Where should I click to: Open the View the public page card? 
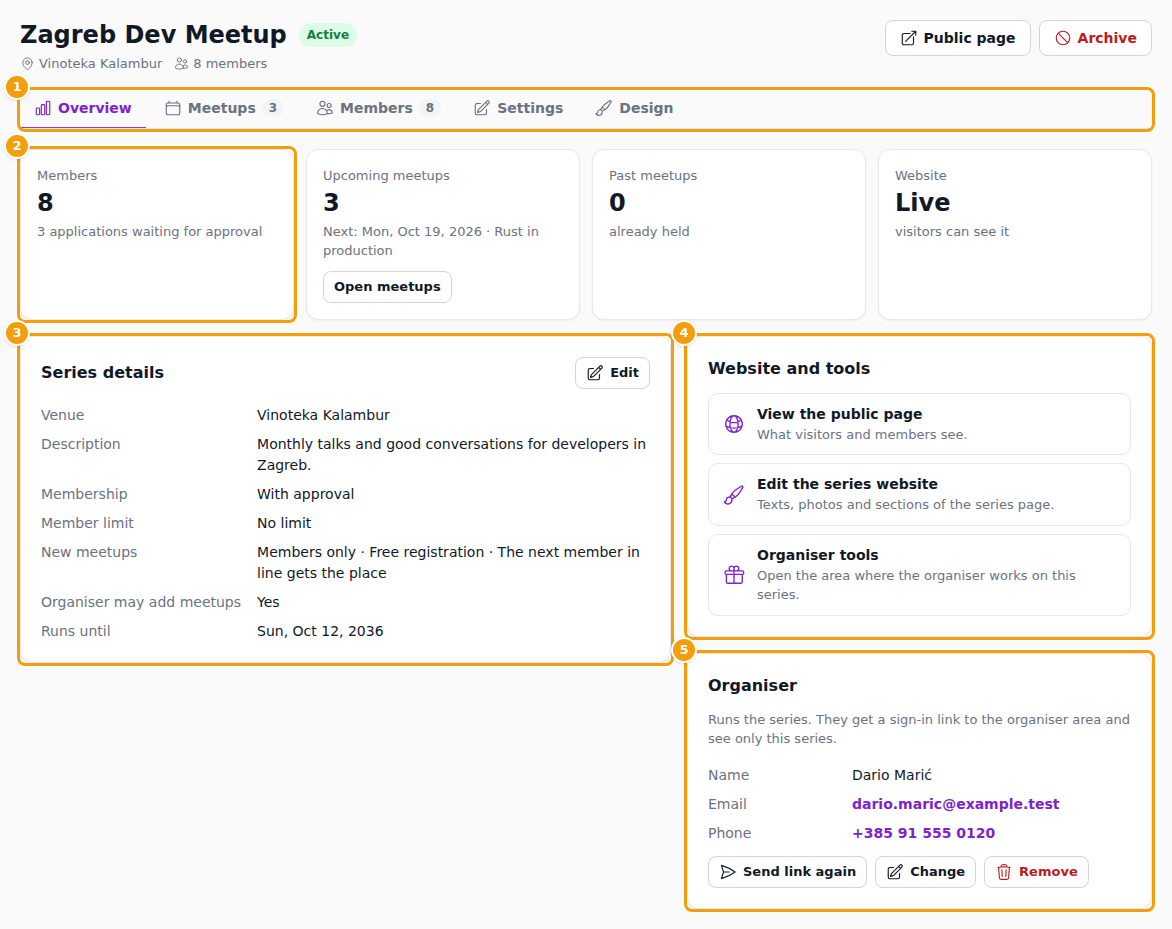(919, 424)
